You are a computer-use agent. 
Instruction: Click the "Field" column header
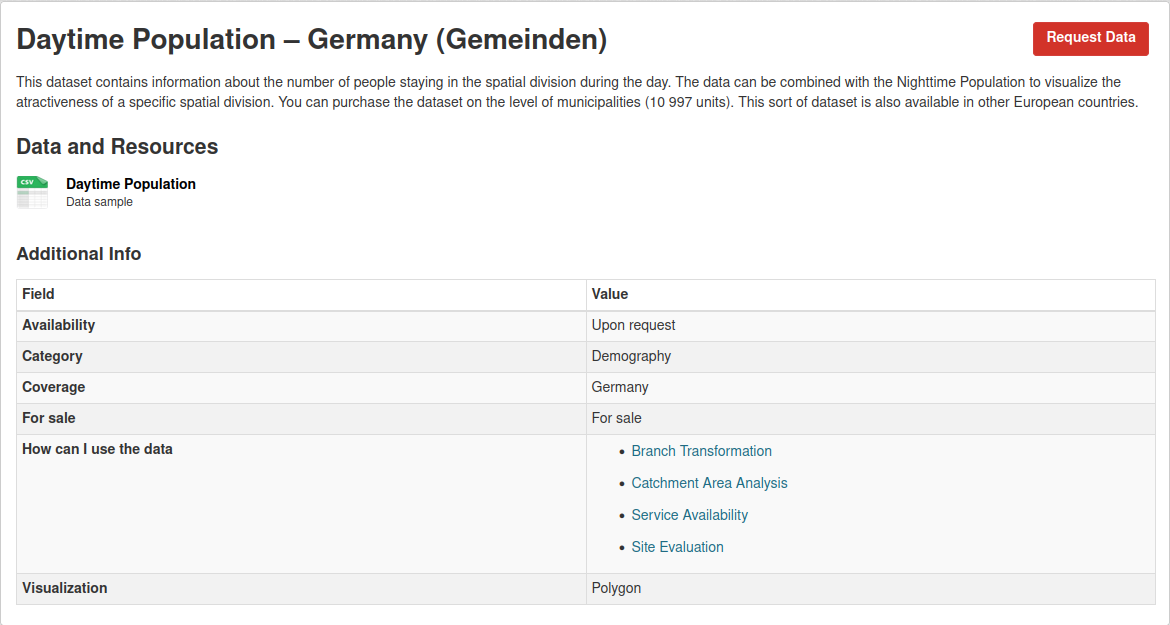[x=38, y=294]
